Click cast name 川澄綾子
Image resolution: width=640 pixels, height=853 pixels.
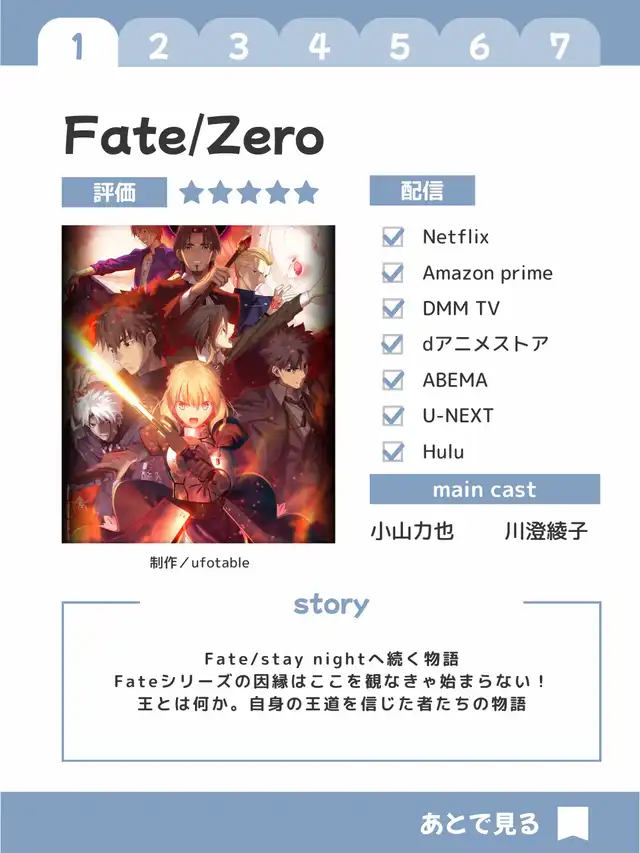pyautogui.click(x=546, y=531)
